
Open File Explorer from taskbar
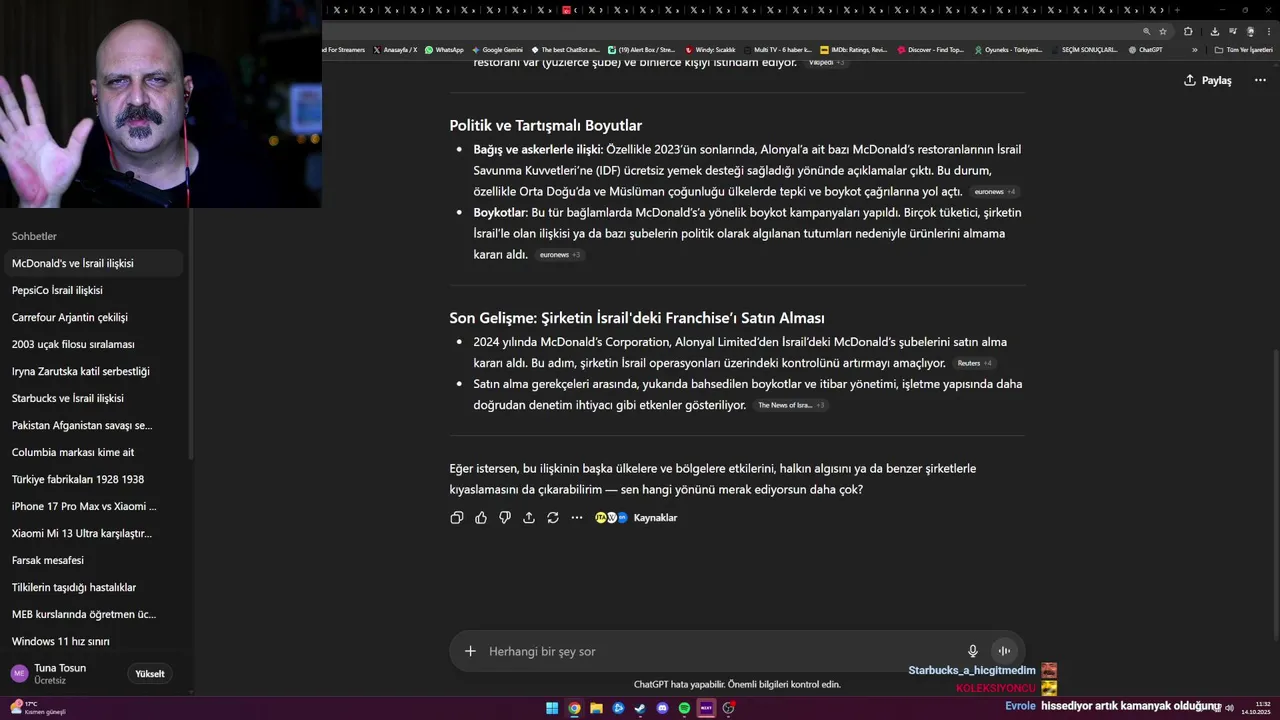[596, 708]
